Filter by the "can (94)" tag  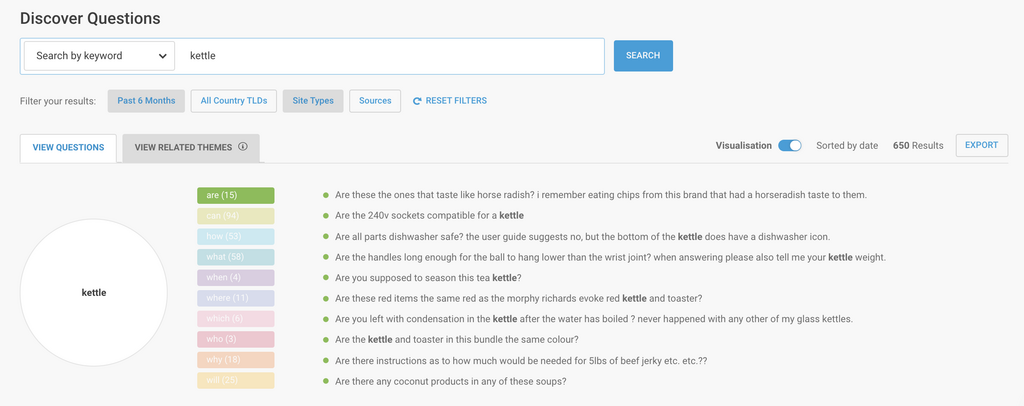(235, 216)
